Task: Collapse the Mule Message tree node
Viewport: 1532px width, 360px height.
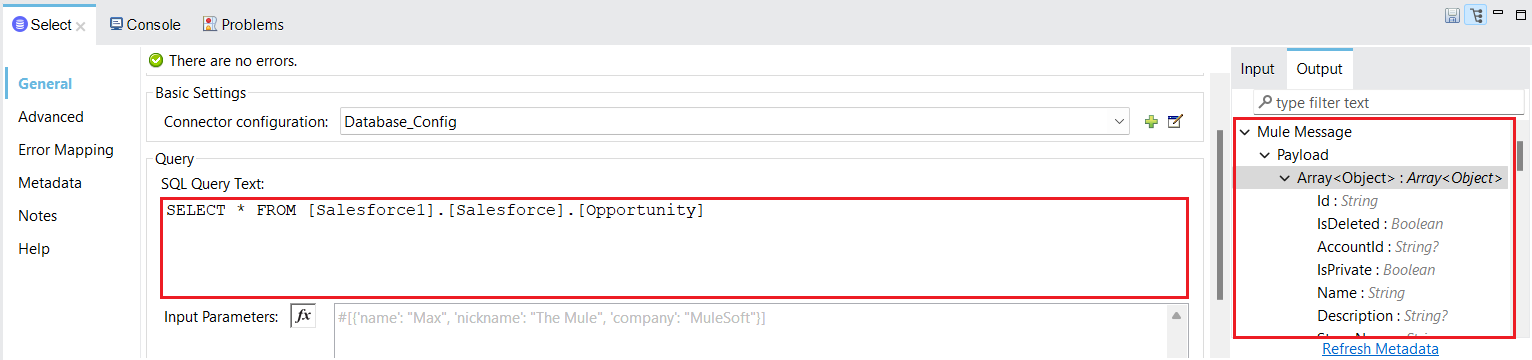Action: [x=1244, y=132]
